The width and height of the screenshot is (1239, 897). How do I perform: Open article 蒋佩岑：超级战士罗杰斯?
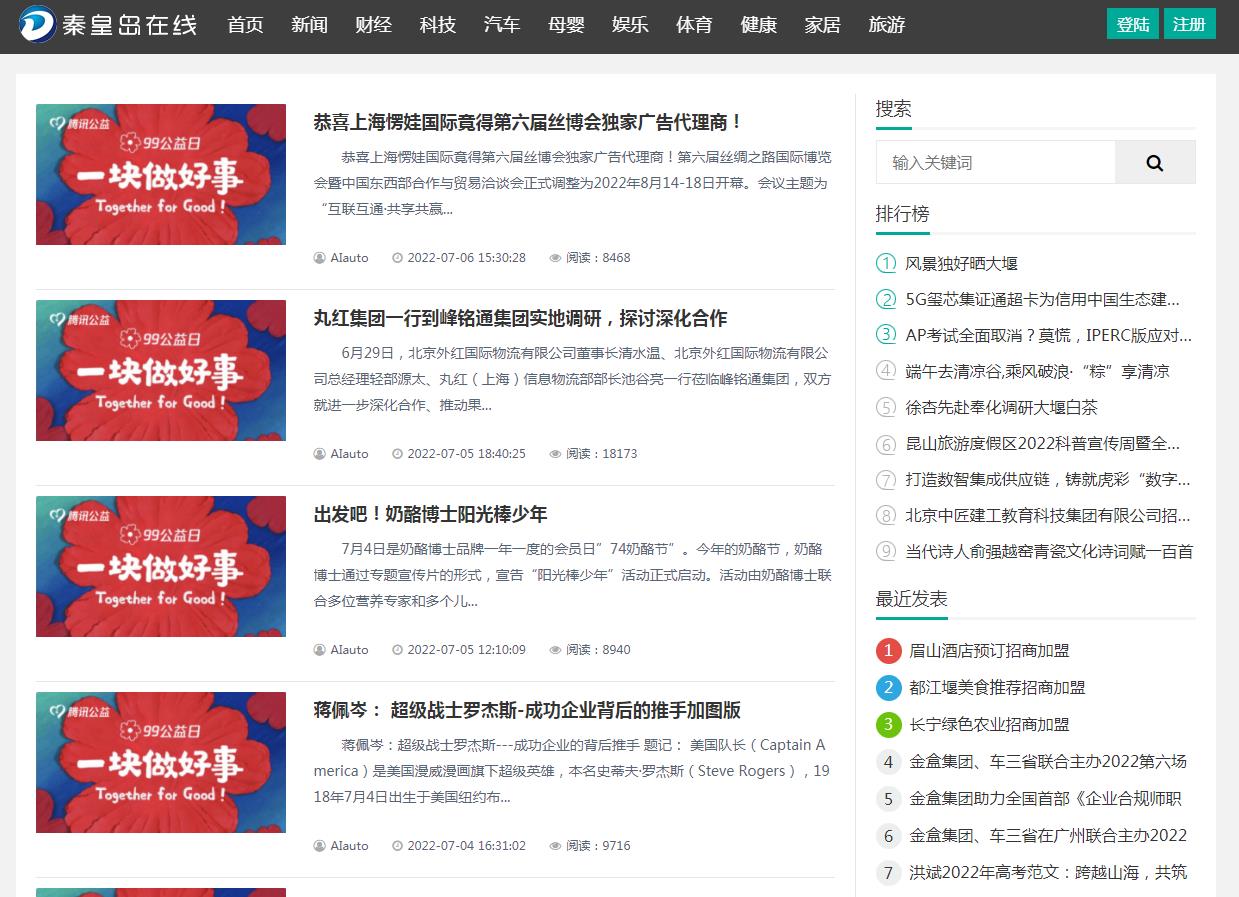[528, 710]
